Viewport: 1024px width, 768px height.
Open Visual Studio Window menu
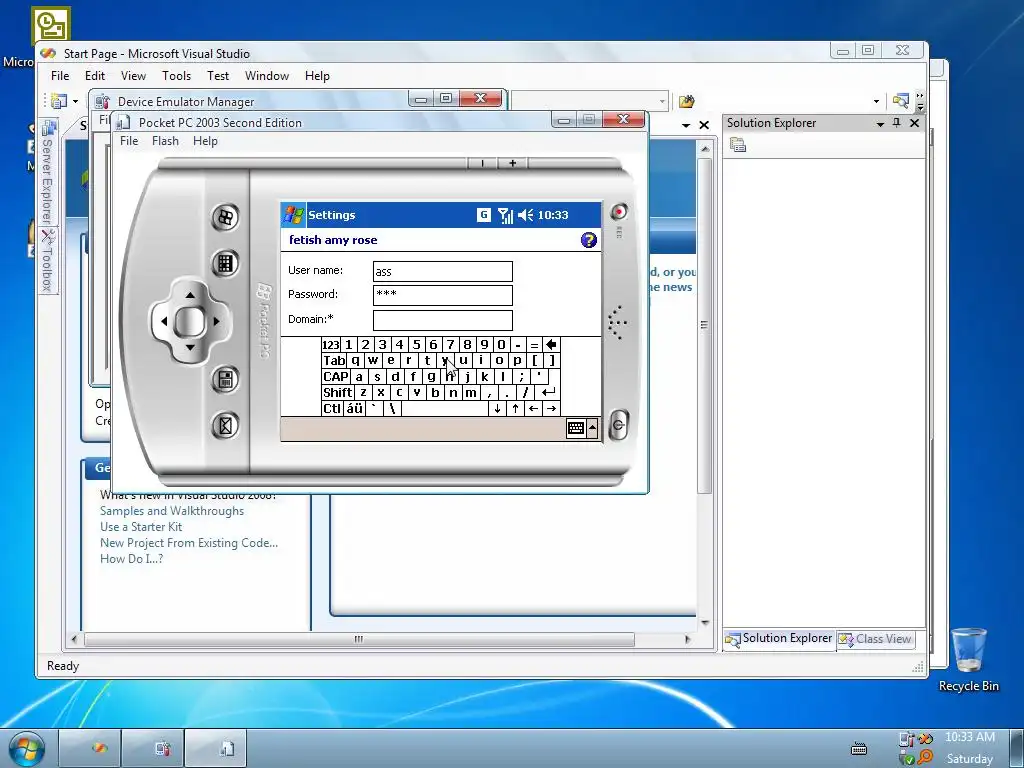[x=266, y=76]
